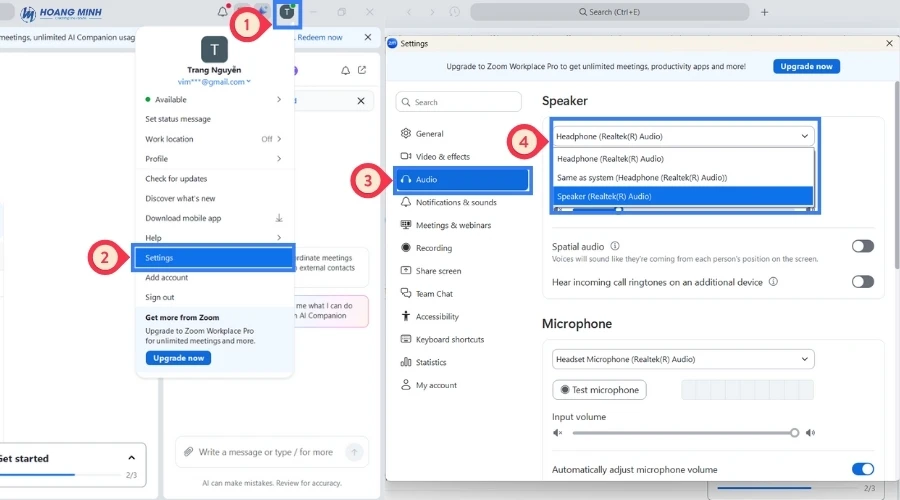The image size is (900, 500).
Task: Open the Audio settings tab
Action: [x=462, y=179]
